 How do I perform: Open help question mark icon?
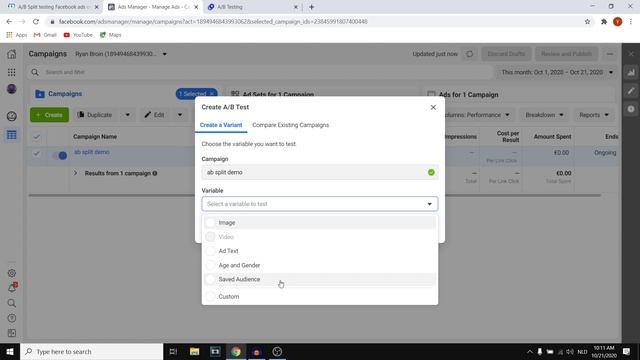11,318
